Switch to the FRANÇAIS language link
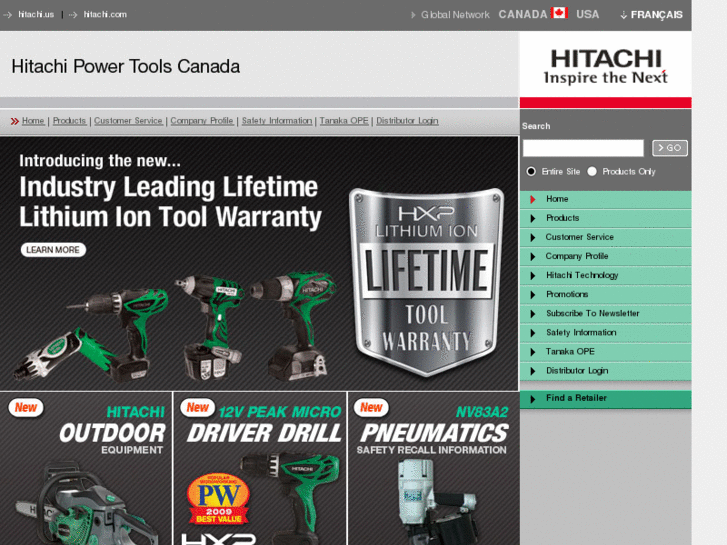The image size is (727, 545). point(656,15)
